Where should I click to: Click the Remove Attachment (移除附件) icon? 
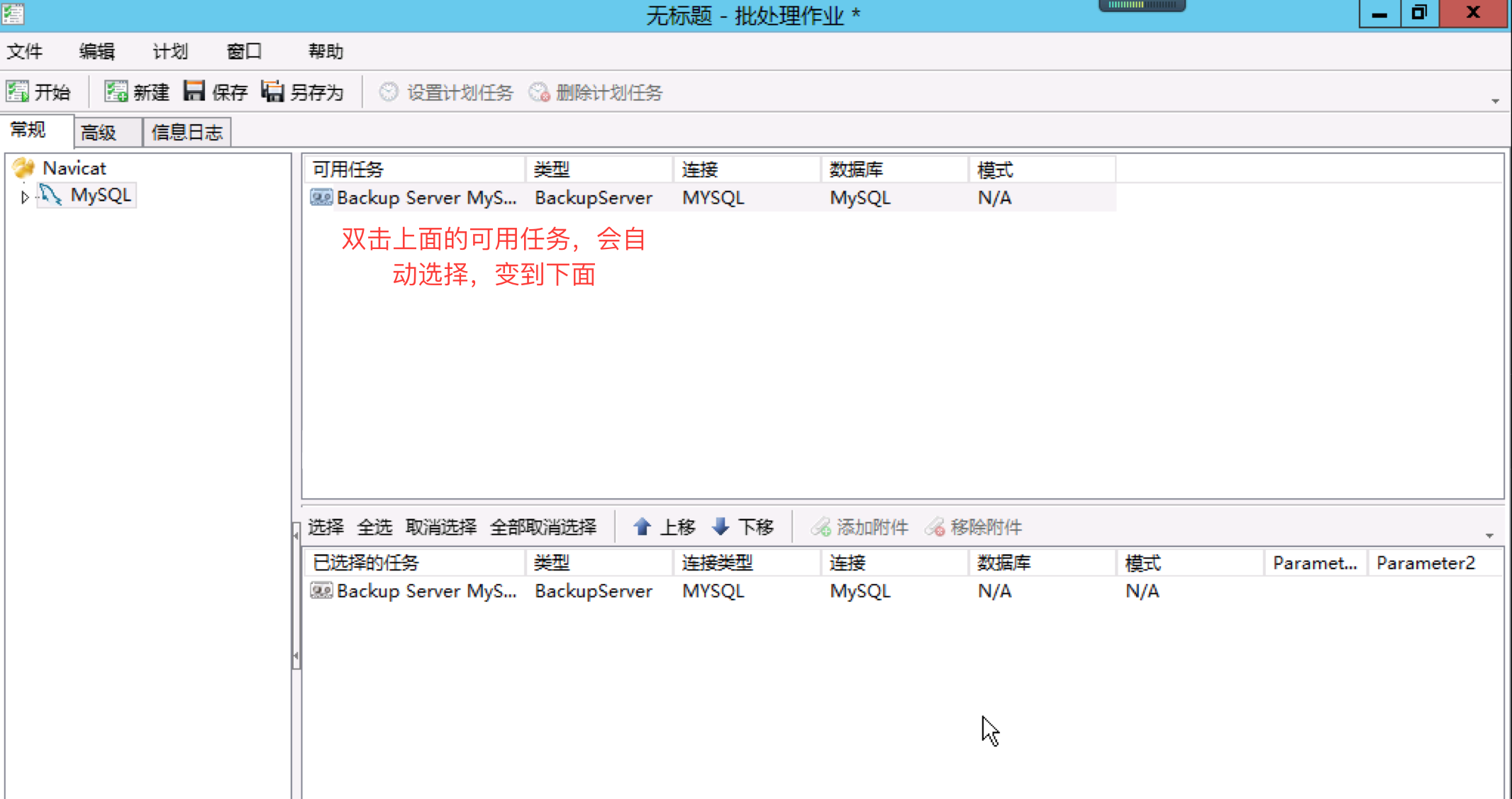coord(935,527)
